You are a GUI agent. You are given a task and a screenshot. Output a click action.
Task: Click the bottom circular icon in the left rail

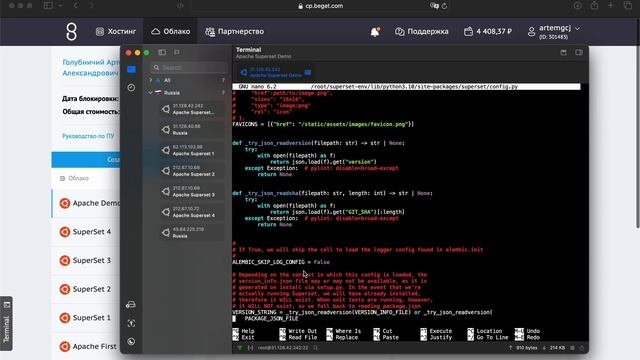click(131, 342)
